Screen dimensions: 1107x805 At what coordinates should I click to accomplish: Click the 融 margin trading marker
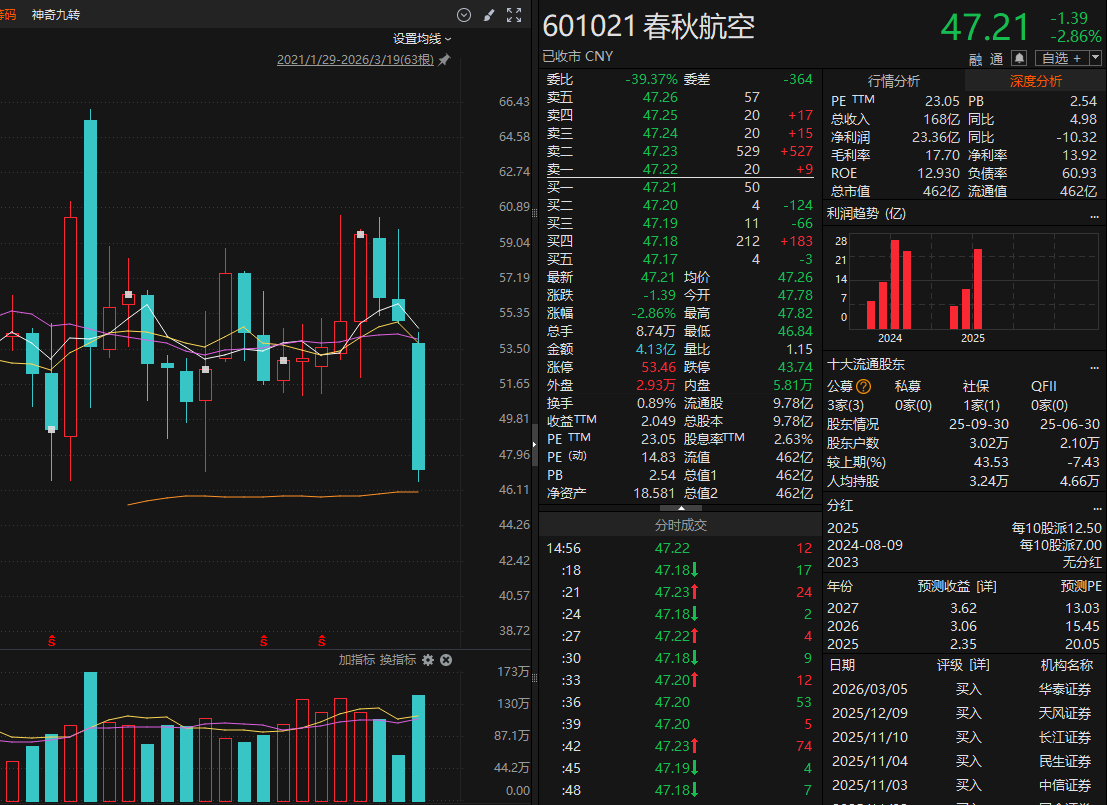tap(977, 58)
